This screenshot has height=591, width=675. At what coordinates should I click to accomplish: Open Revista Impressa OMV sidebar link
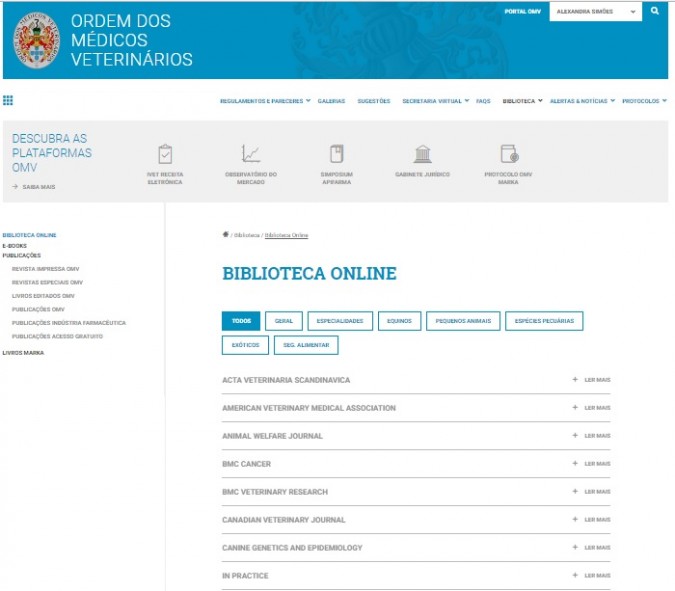click(x=46, y=269)
